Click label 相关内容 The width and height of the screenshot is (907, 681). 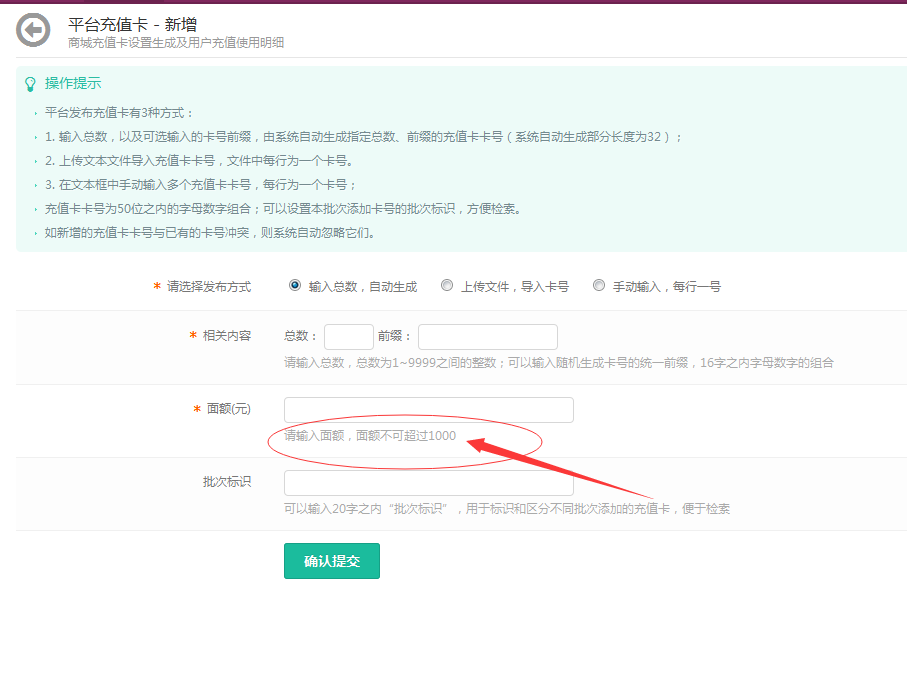pyautogui.click(x=227, y=336)
